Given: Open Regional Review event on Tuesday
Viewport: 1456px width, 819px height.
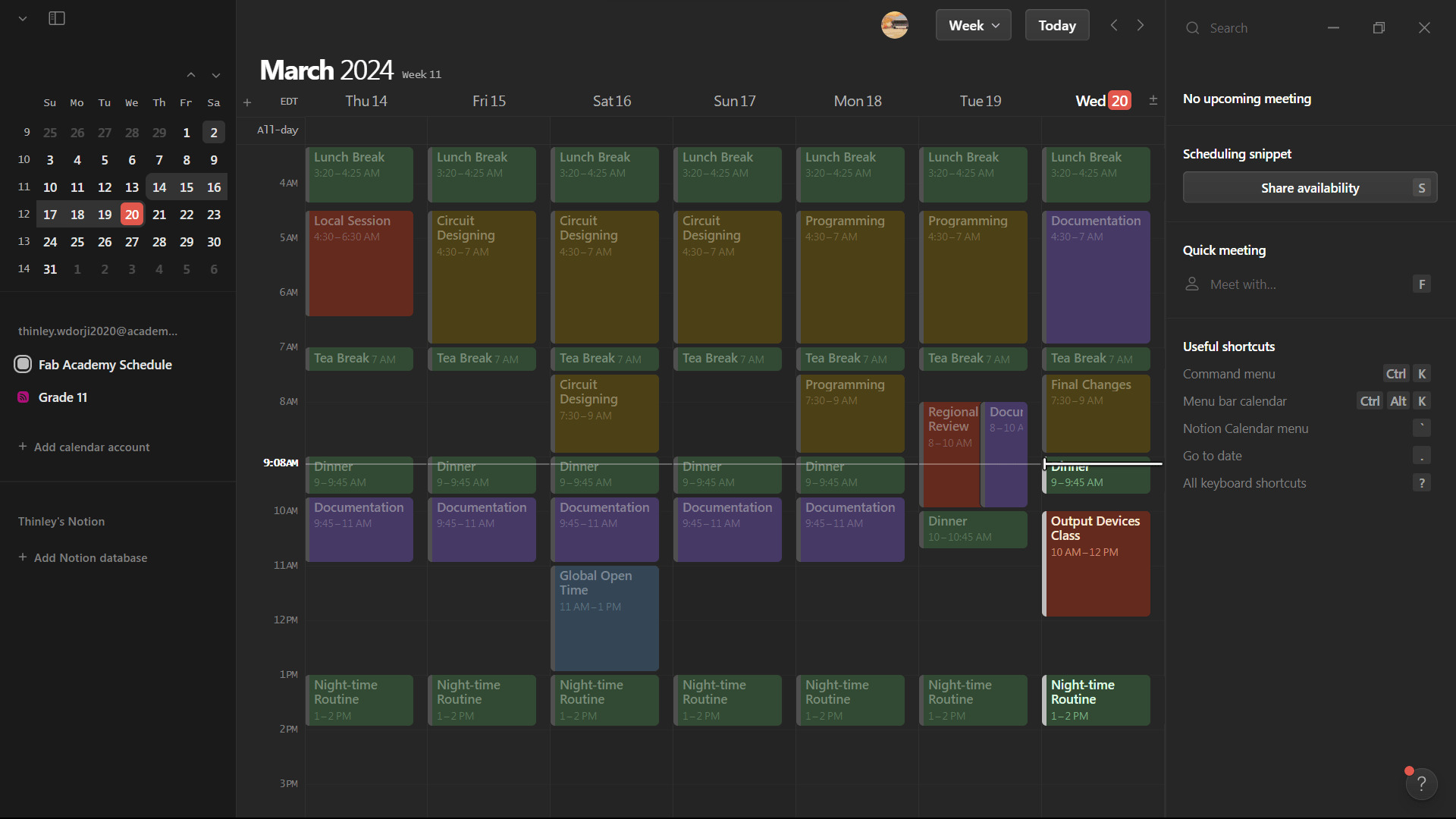Looking at the screenshot, I should pyautogui.click(x=950, y=454).
